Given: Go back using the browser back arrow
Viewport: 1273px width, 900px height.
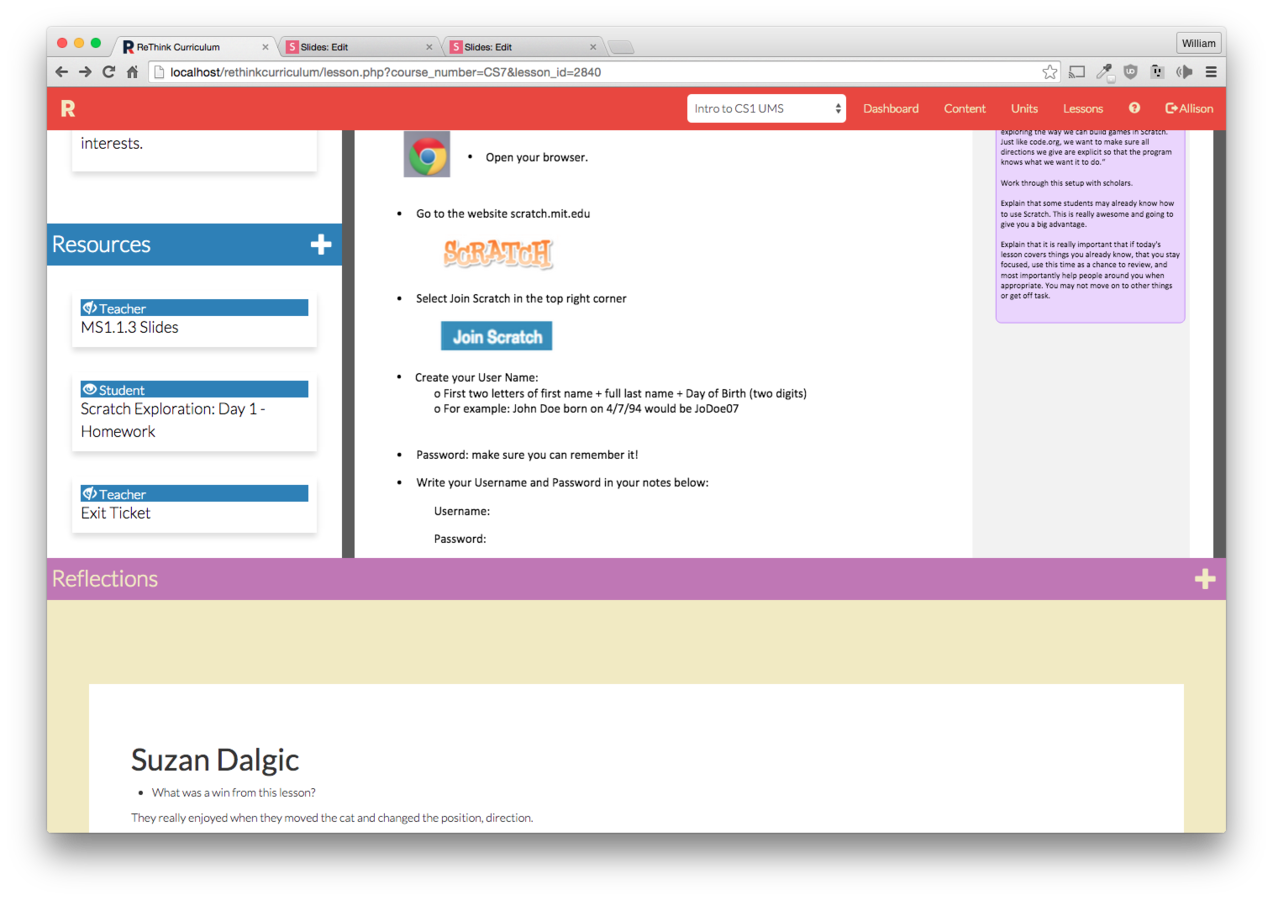Looking at the screenshot, I should [62, 72].
